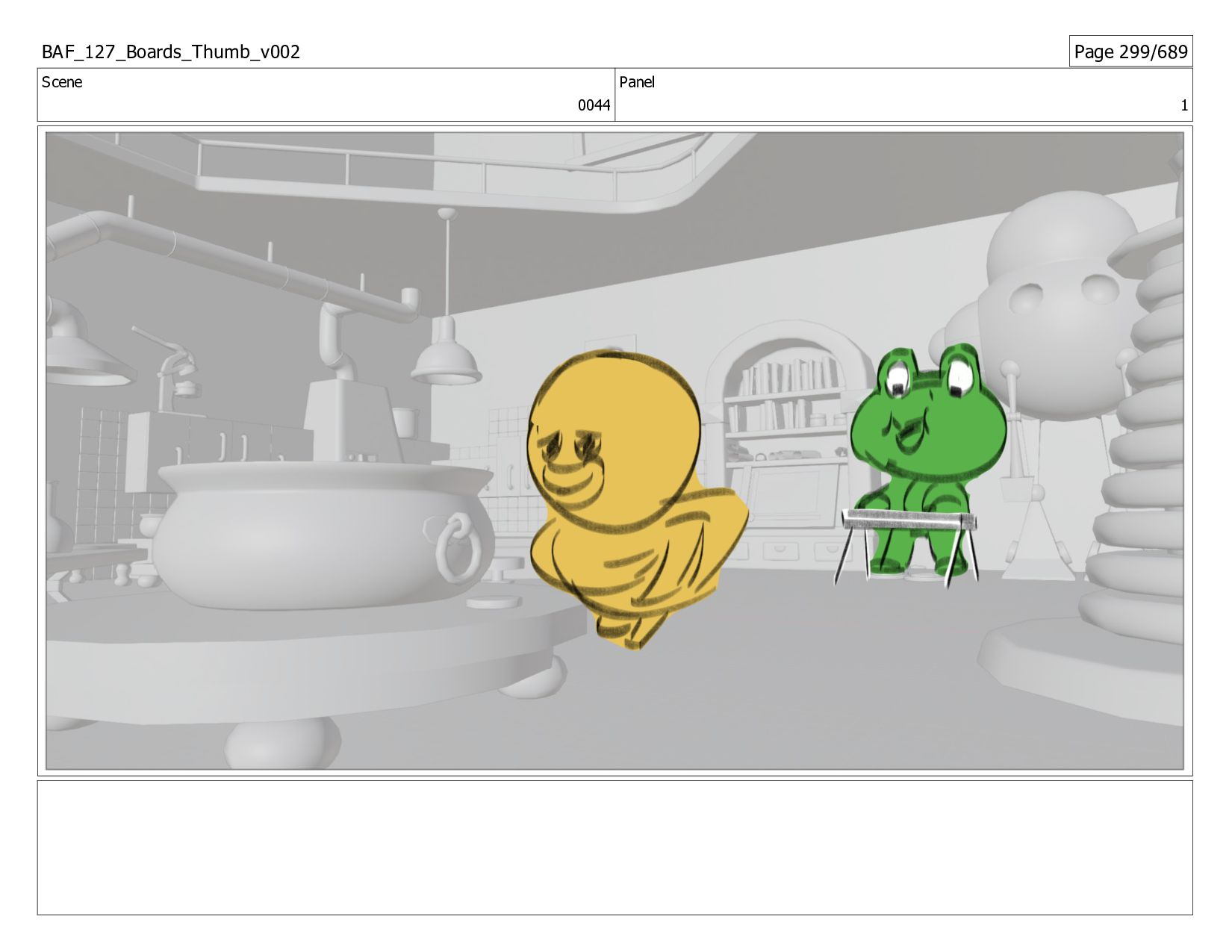Click the scene number 0044
Viewport: 1232px width, 952px height.
click(594, 105)
